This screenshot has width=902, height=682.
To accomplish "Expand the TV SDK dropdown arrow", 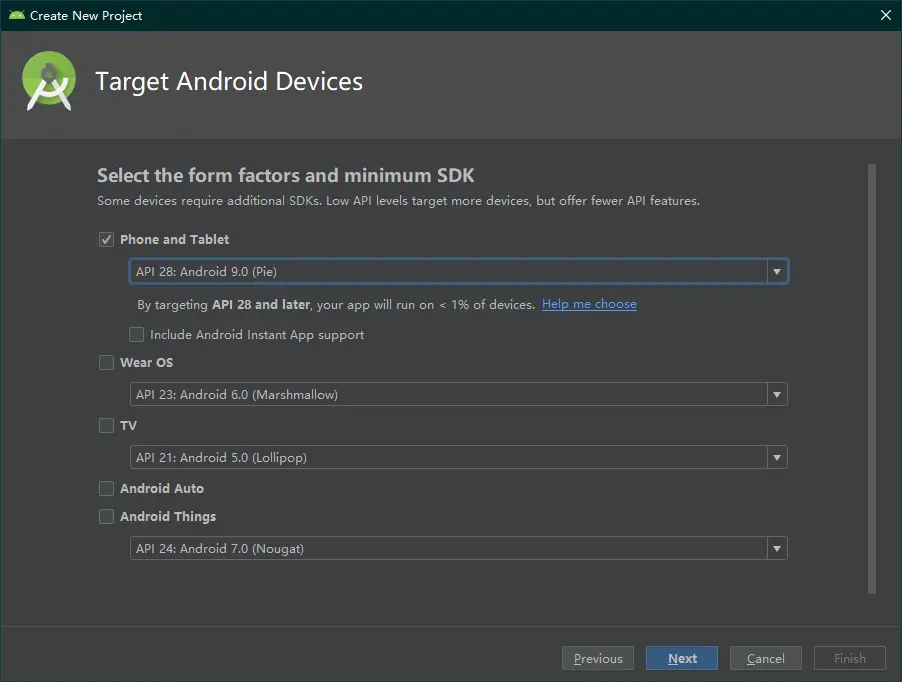I will (777, 457).
